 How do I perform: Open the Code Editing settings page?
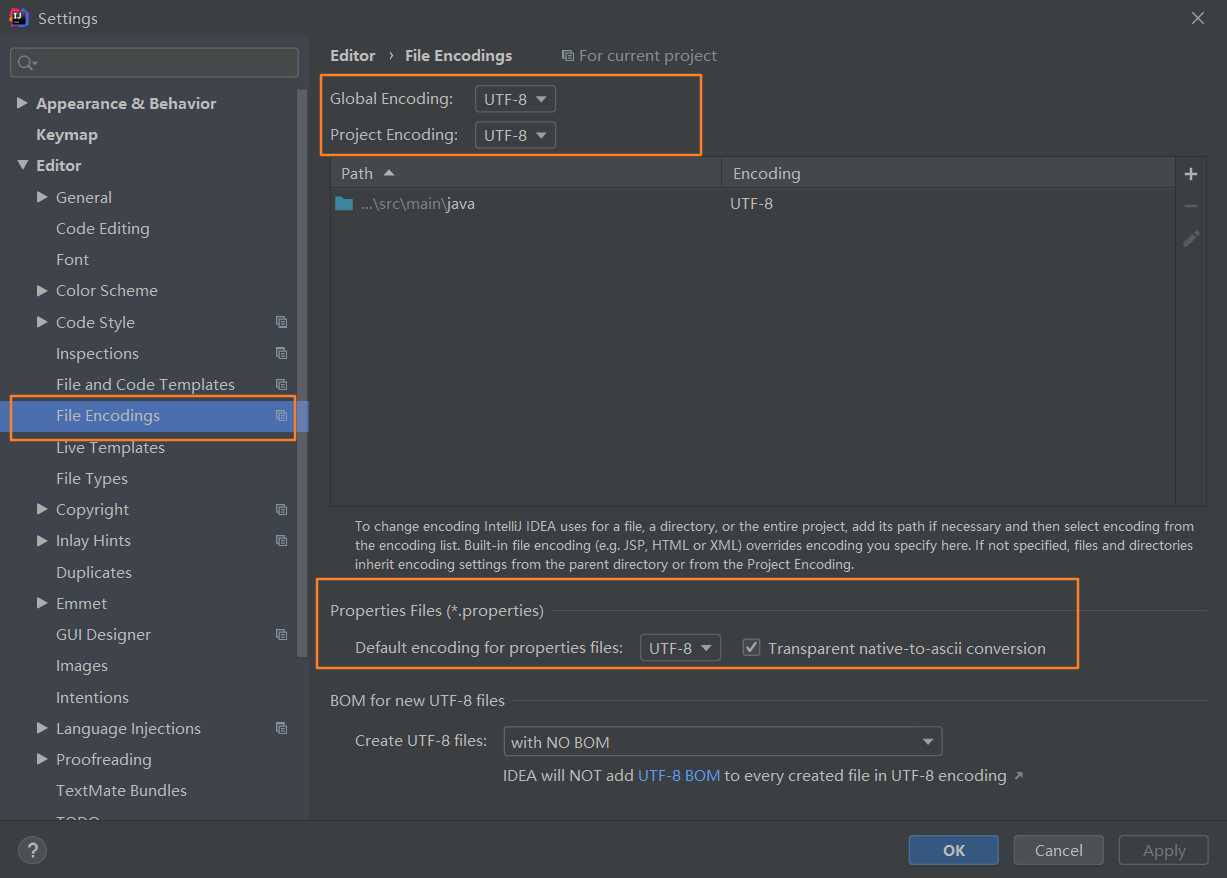(x=102, y=228)
